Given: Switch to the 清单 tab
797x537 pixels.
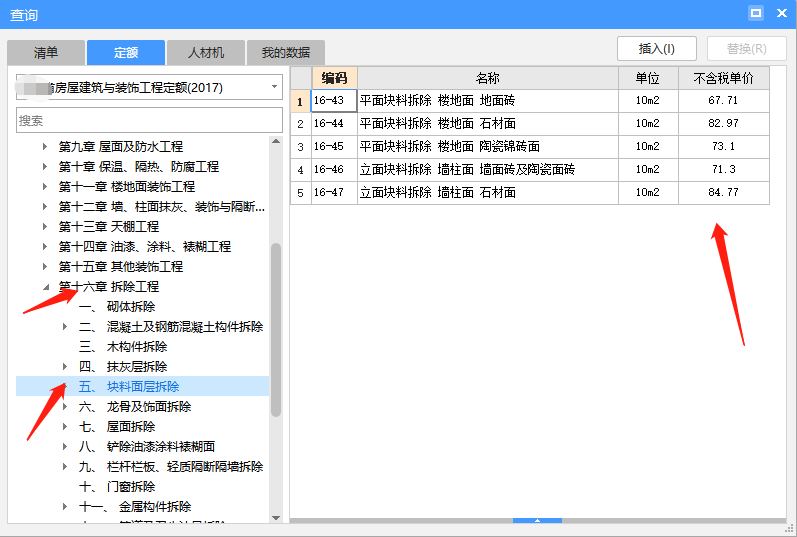Looking at the screenshot, I should pyautogui.click(x=46, y=52).
